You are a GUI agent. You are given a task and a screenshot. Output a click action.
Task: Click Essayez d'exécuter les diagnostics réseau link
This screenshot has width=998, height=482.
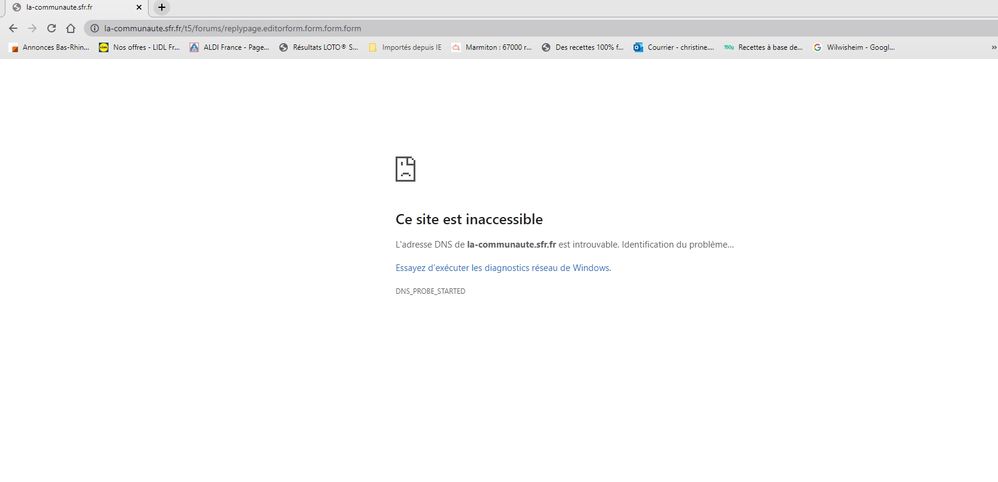pos(503,268)
